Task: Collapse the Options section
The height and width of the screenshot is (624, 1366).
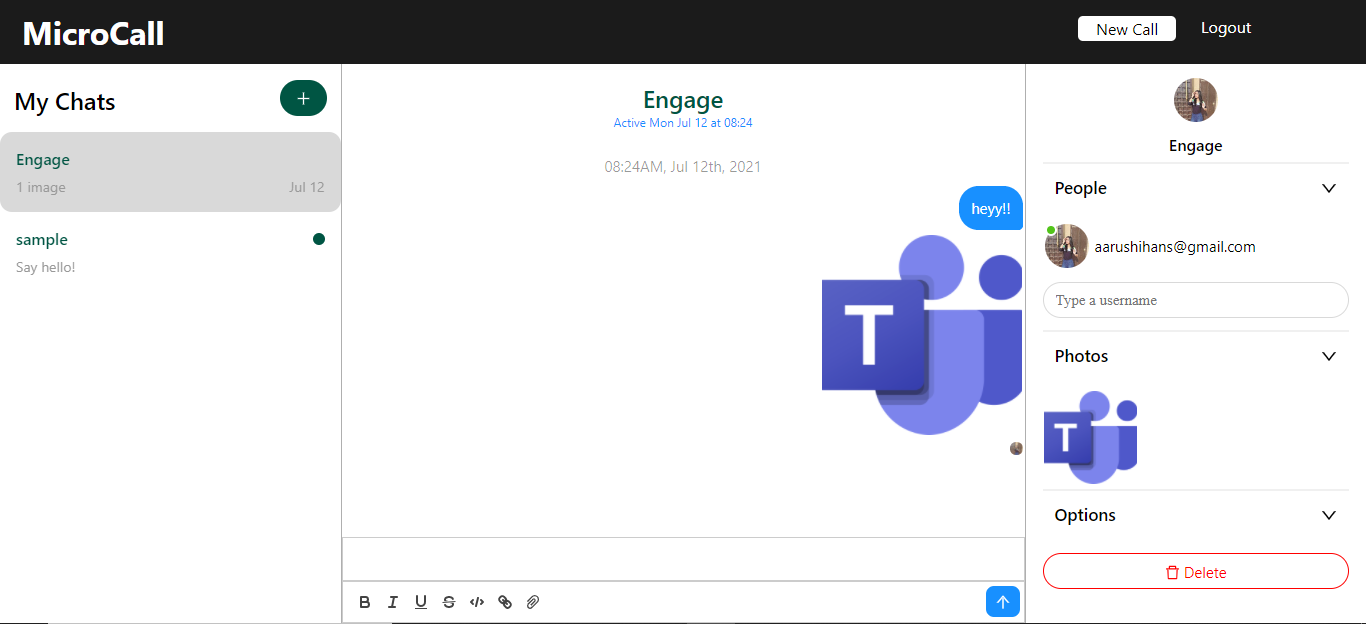Action: [1329, 515]
